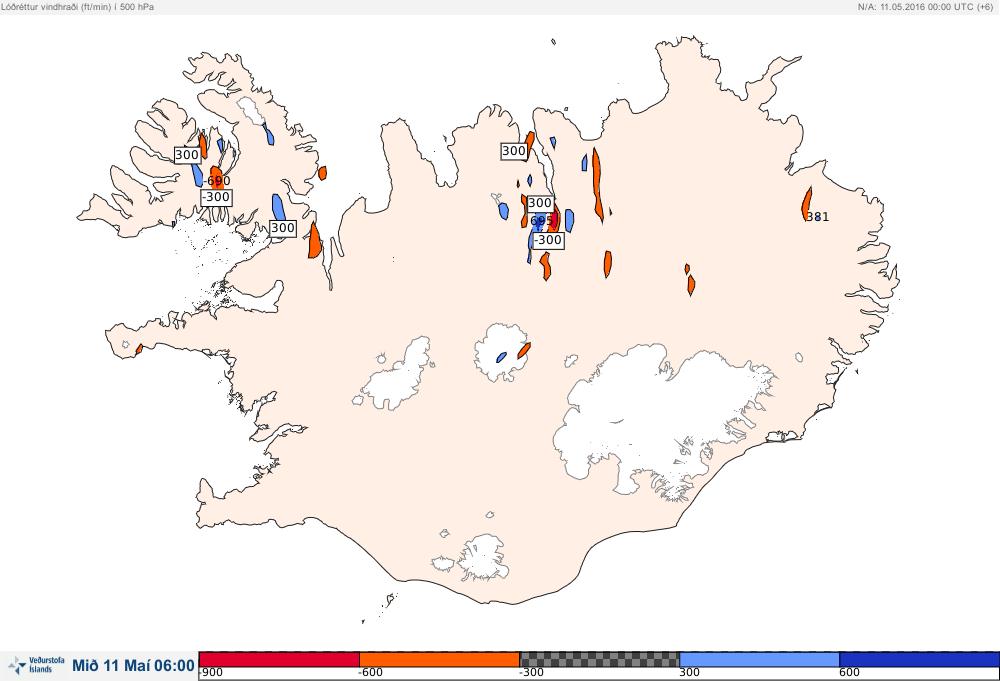Click the boxed '-300' label below 695
The image size is (1000, 681).
coord(548,240)
